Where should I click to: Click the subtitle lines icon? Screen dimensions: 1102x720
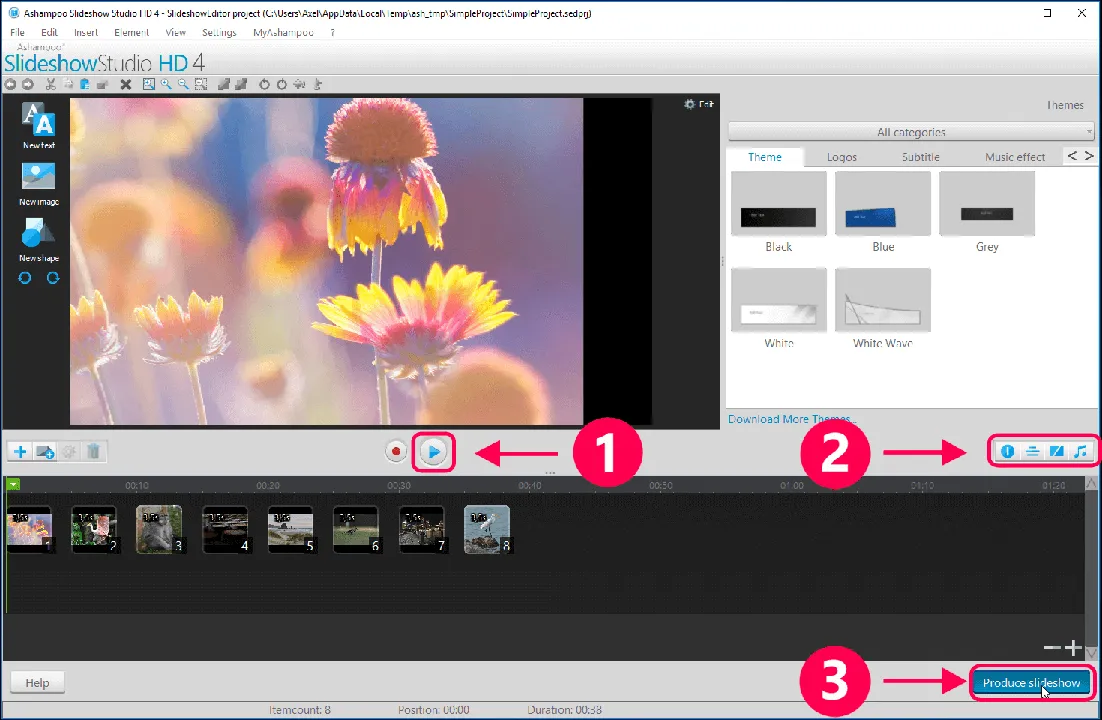tap(1032, 451)
